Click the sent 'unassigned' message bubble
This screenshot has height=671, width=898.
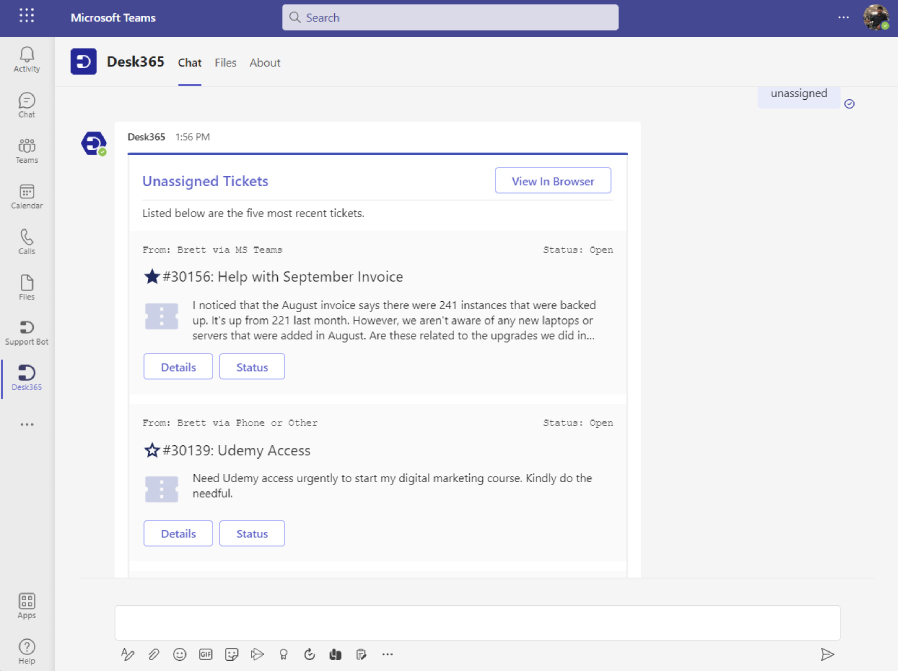click(799, 96)
